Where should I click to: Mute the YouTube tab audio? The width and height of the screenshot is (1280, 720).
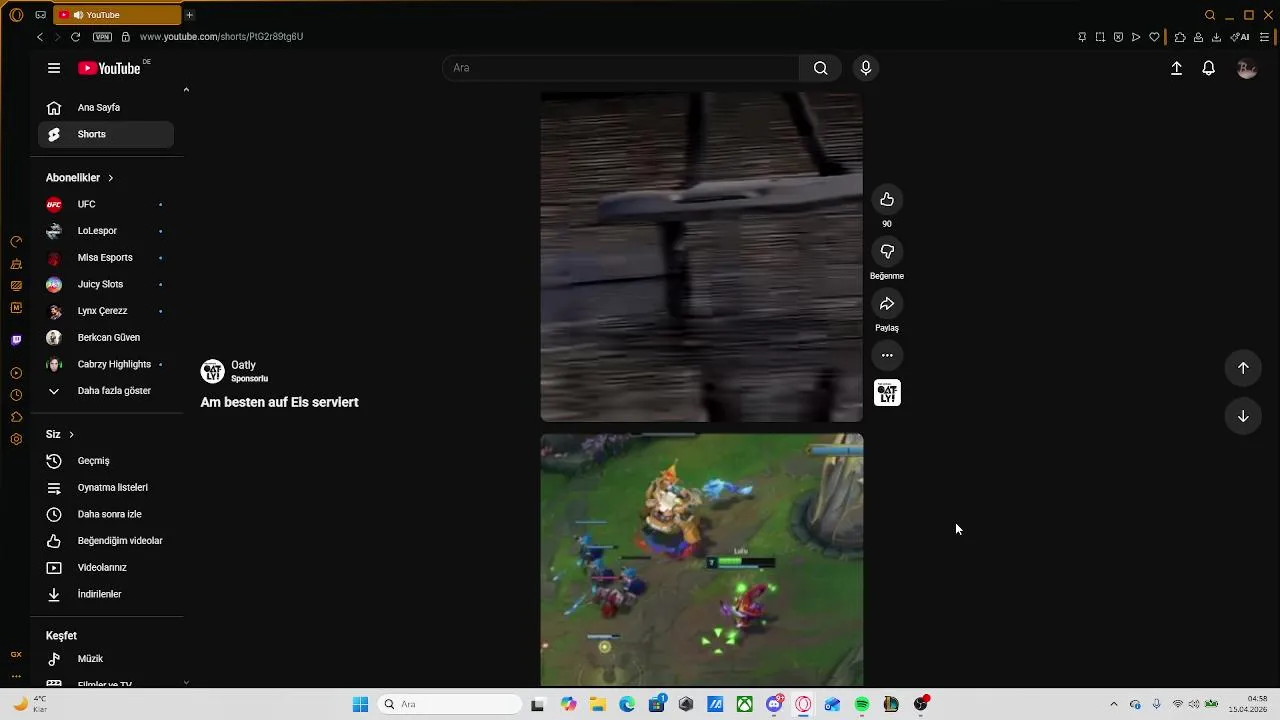click(77, 15)
